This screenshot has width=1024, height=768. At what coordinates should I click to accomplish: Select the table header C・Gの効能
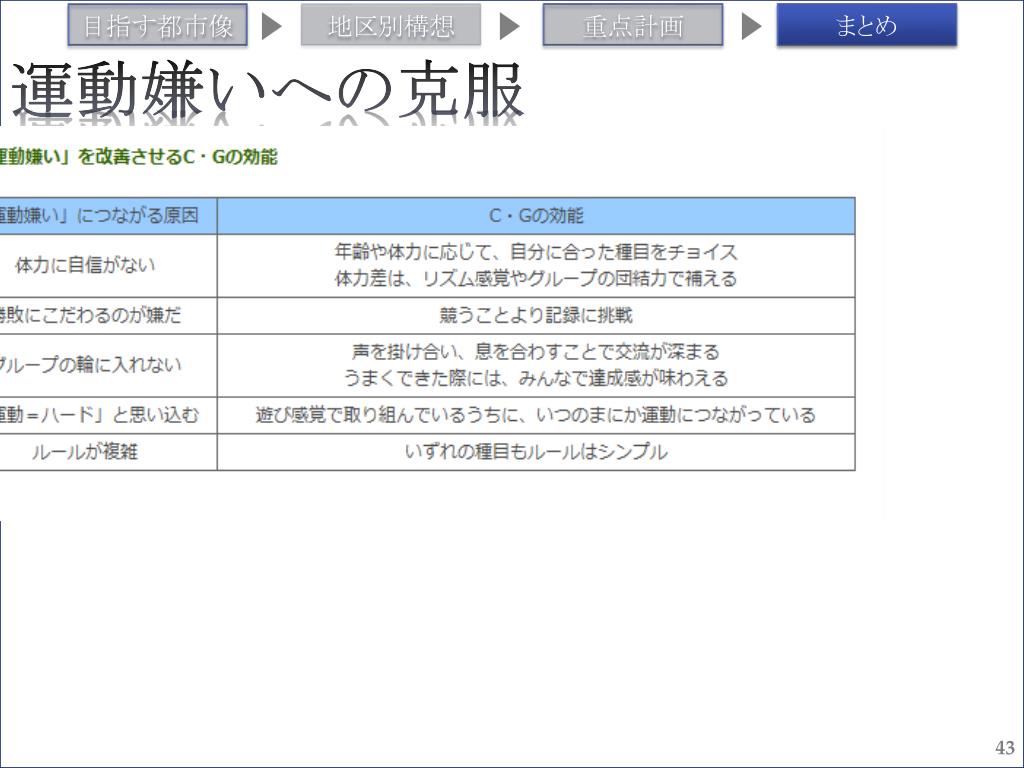[536, 216]
